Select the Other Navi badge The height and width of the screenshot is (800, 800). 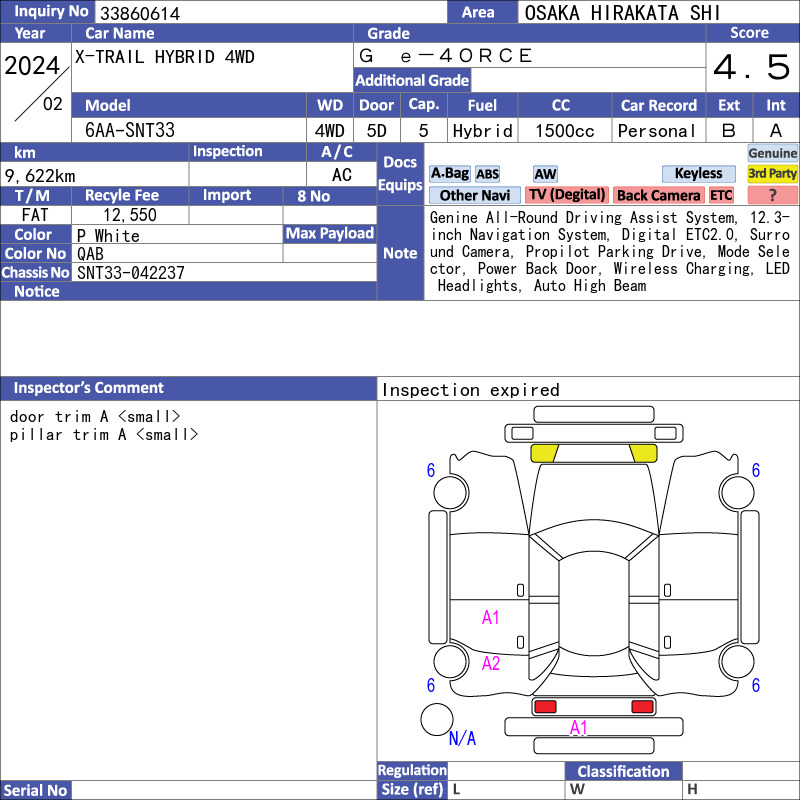(474, 195)
